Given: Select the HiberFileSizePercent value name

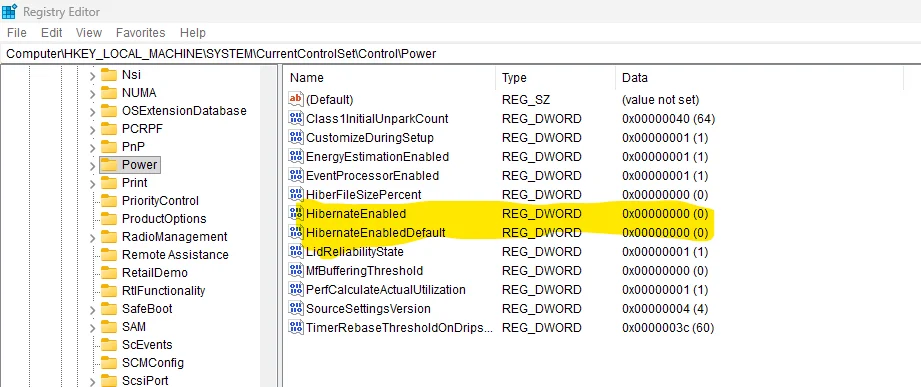Looking at the screenshot, I should coord(364,194).
